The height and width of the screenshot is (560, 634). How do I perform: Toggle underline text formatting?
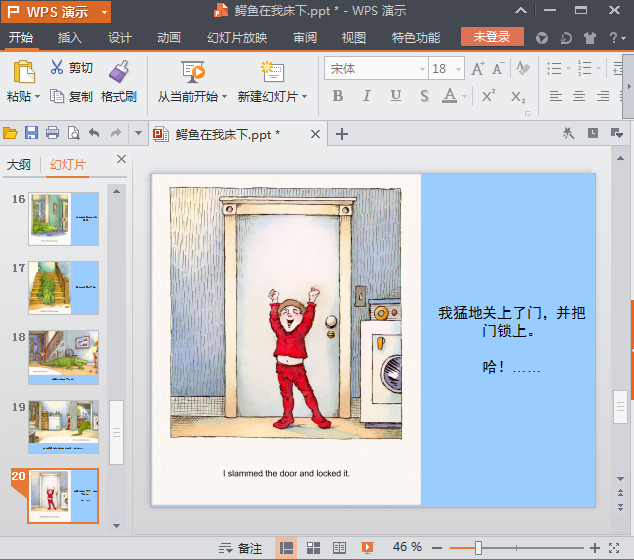coord(396,96)
